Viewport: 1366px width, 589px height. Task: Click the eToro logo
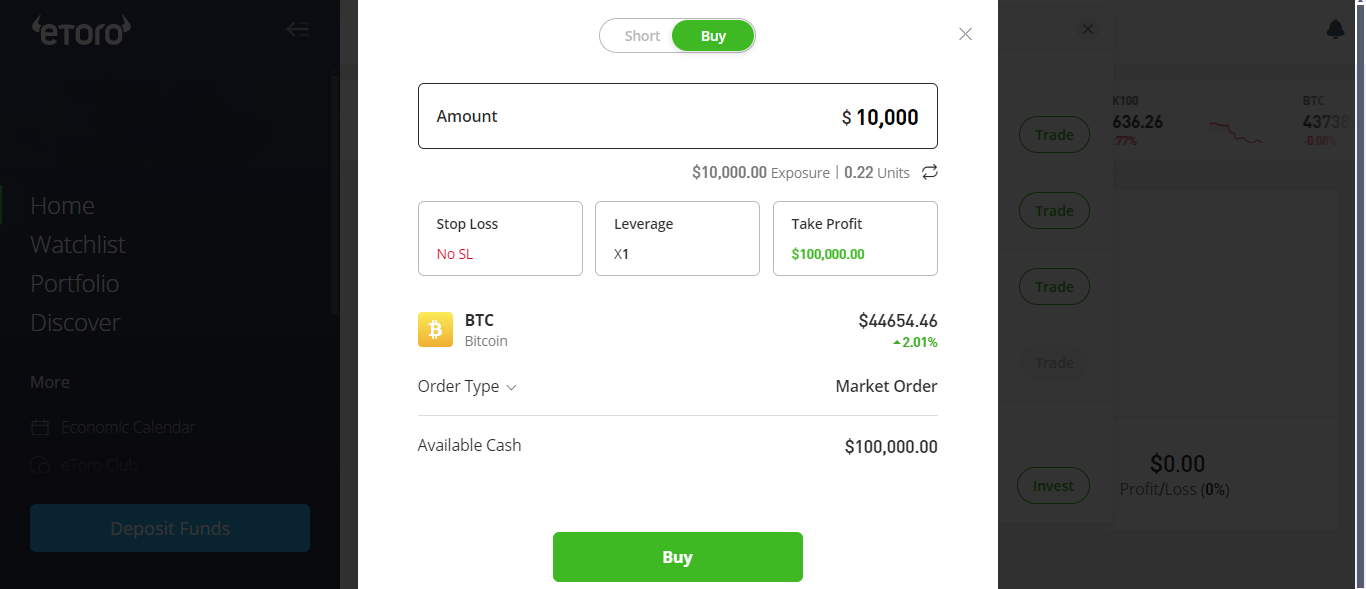81,30
